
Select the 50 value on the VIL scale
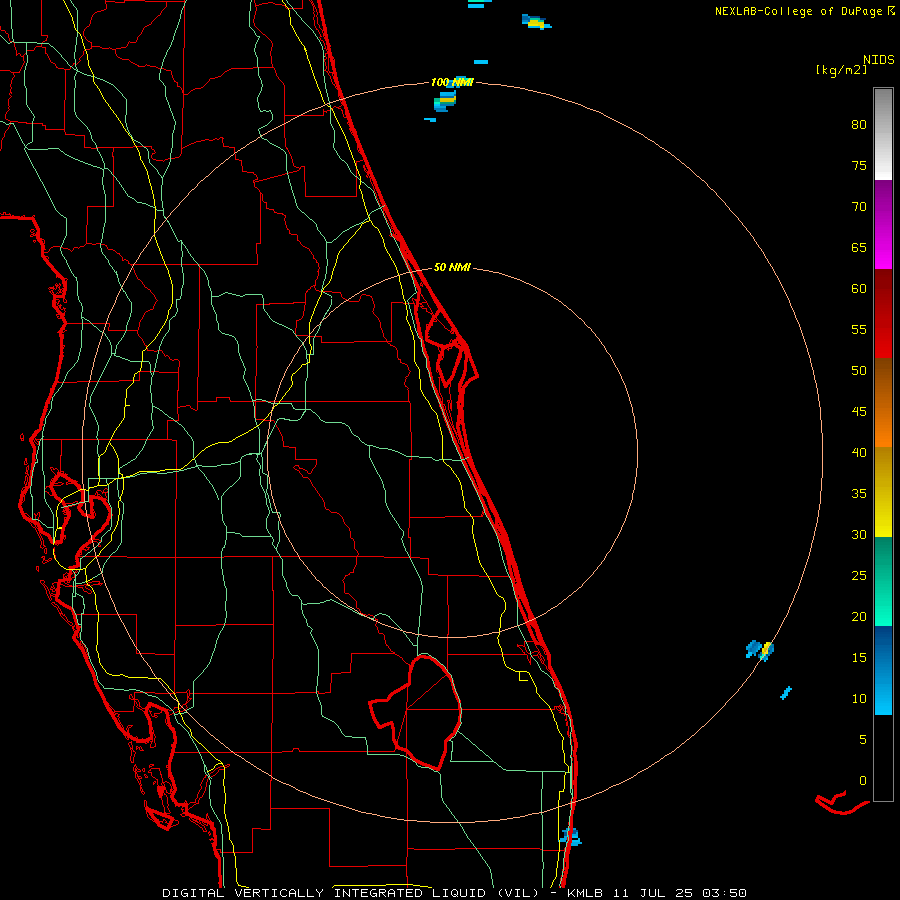click(859, 370)
